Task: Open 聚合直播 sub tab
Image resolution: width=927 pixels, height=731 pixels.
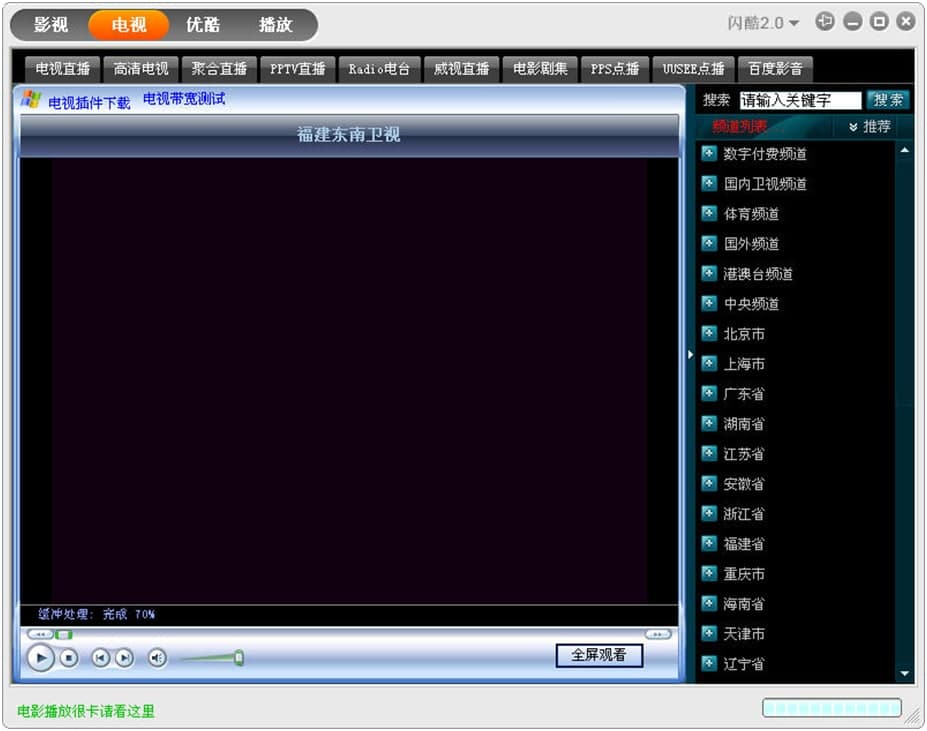Action: (x=219, y=69)
